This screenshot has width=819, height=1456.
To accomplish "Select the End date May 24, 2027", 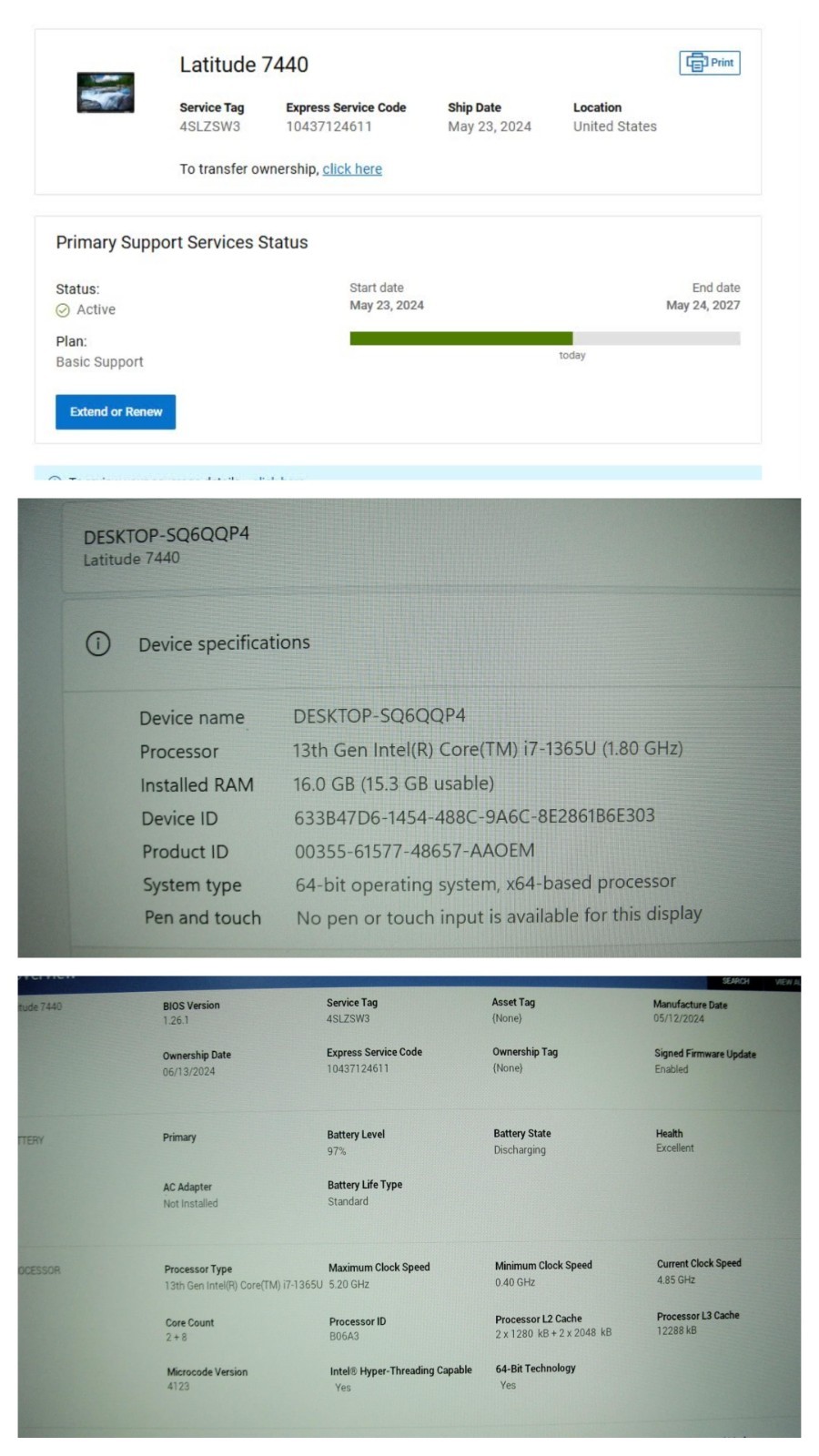I will pyautogui.click(x=703, y=306).
